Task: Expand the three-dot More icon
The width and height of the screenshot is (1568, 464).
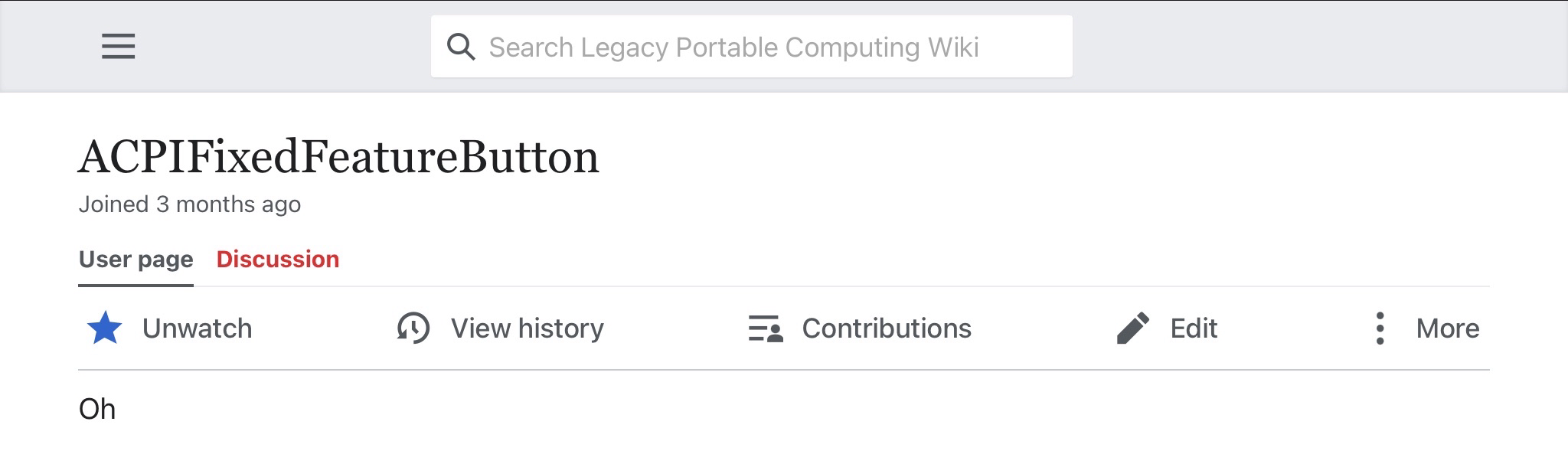Action: (1380, 328)
